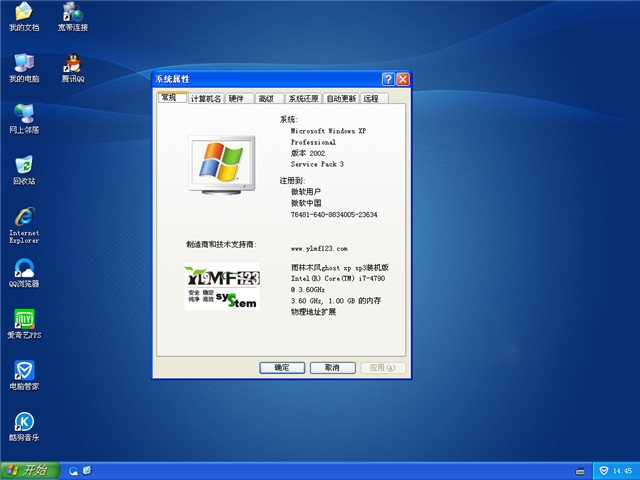This screenshot has width=640, height=480.
Task: Click the second quick launch icon in taskbar
Action: point(87,471)
